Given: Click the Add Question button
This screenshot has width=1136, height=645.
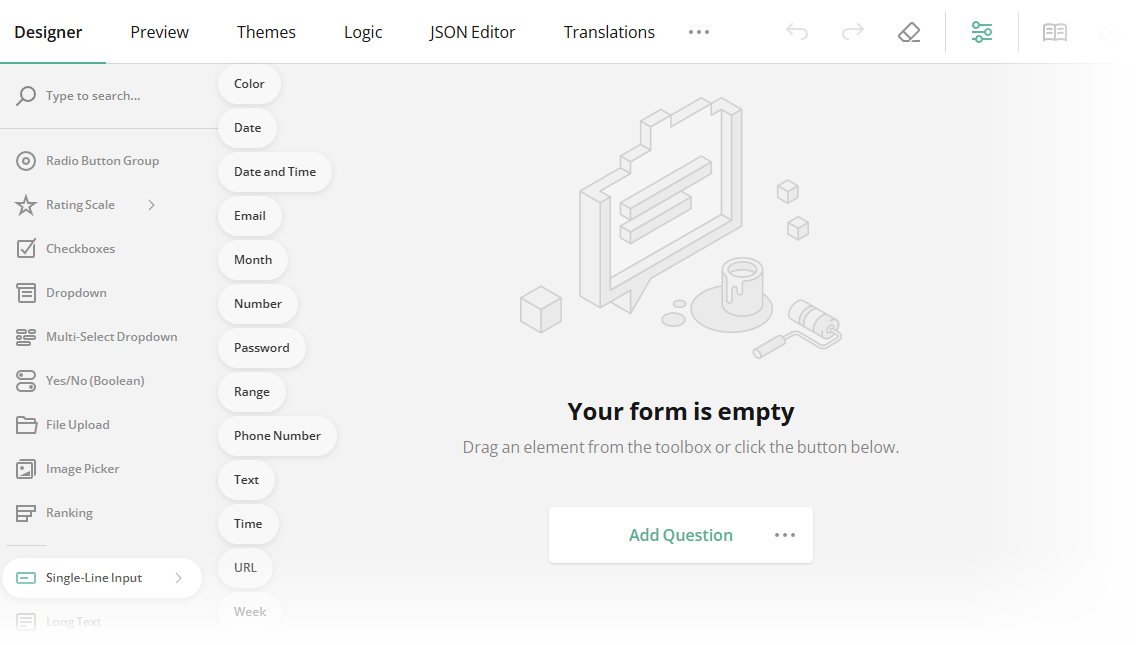Looking at the screenshot, I should (x=680, y=535).
